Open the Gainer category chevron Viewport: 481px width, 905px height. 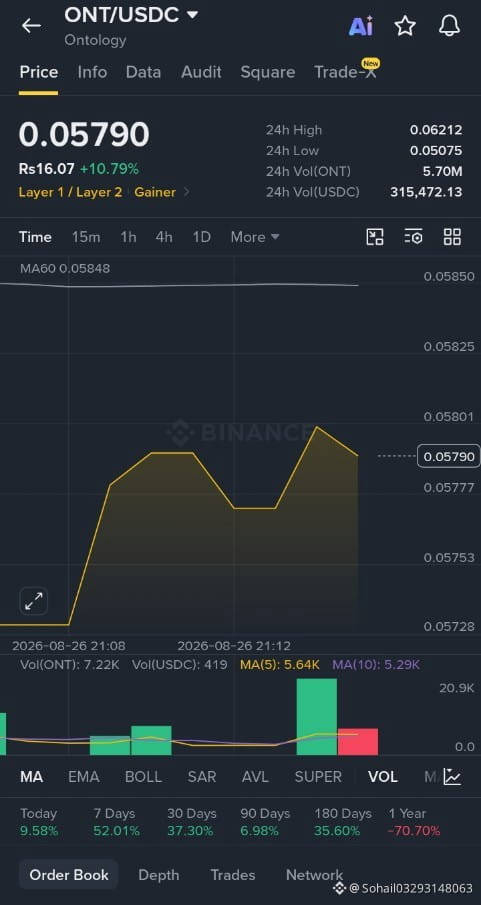[x=186, y=192]
